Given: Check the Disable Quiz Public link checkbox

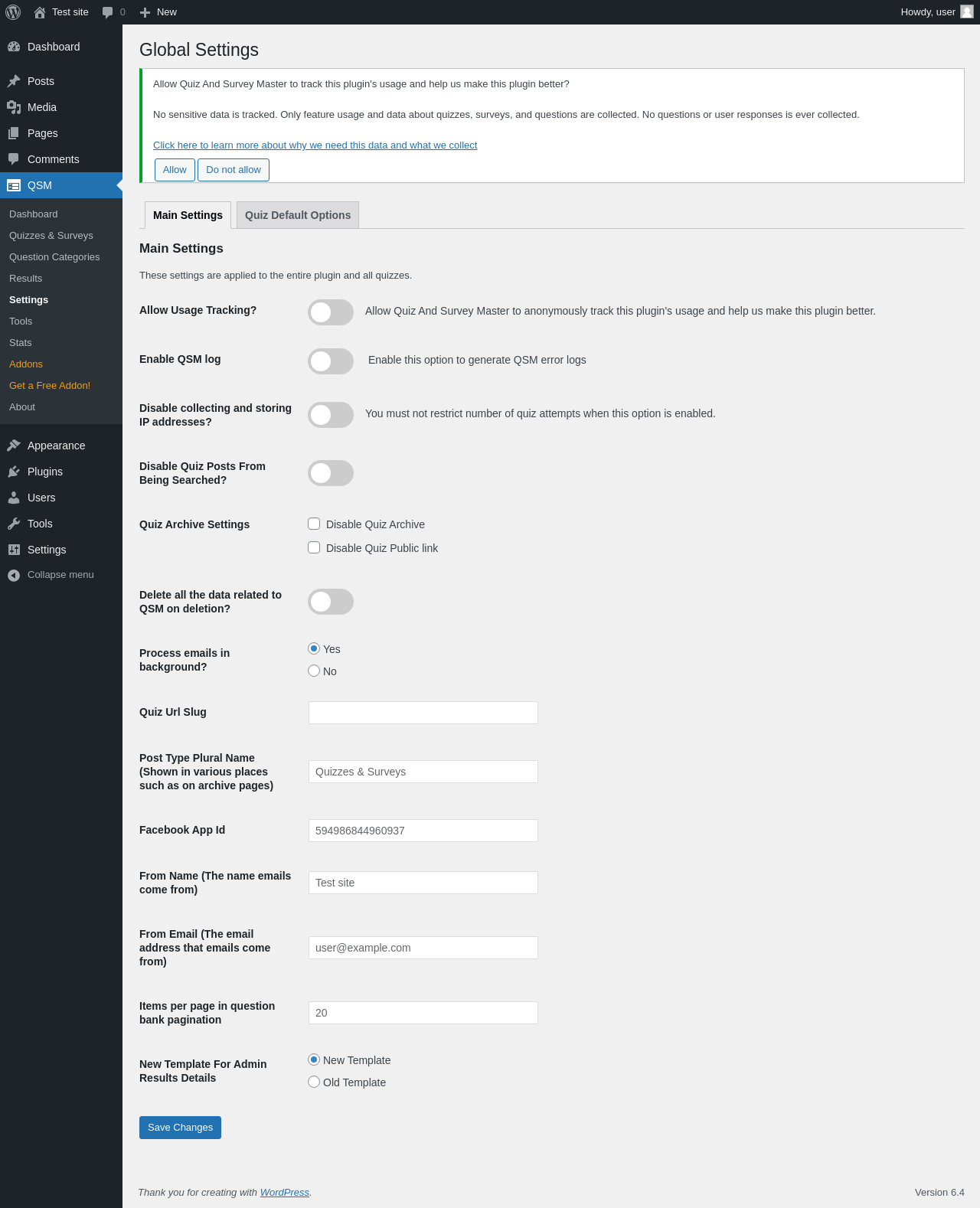Looking at the screenshot, I should click(x=314, y=547).
